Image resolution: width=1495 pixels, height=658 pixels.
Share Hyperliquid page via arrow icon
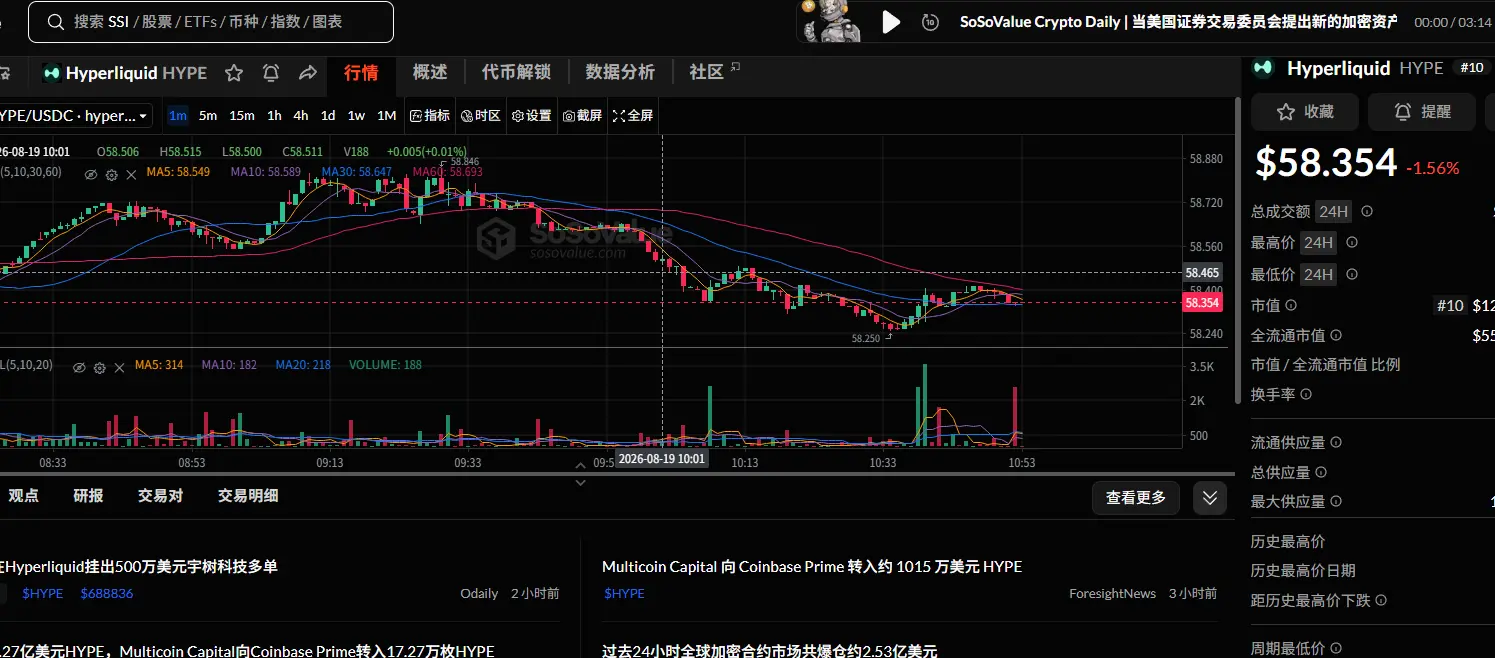click(x=308, y=73)
